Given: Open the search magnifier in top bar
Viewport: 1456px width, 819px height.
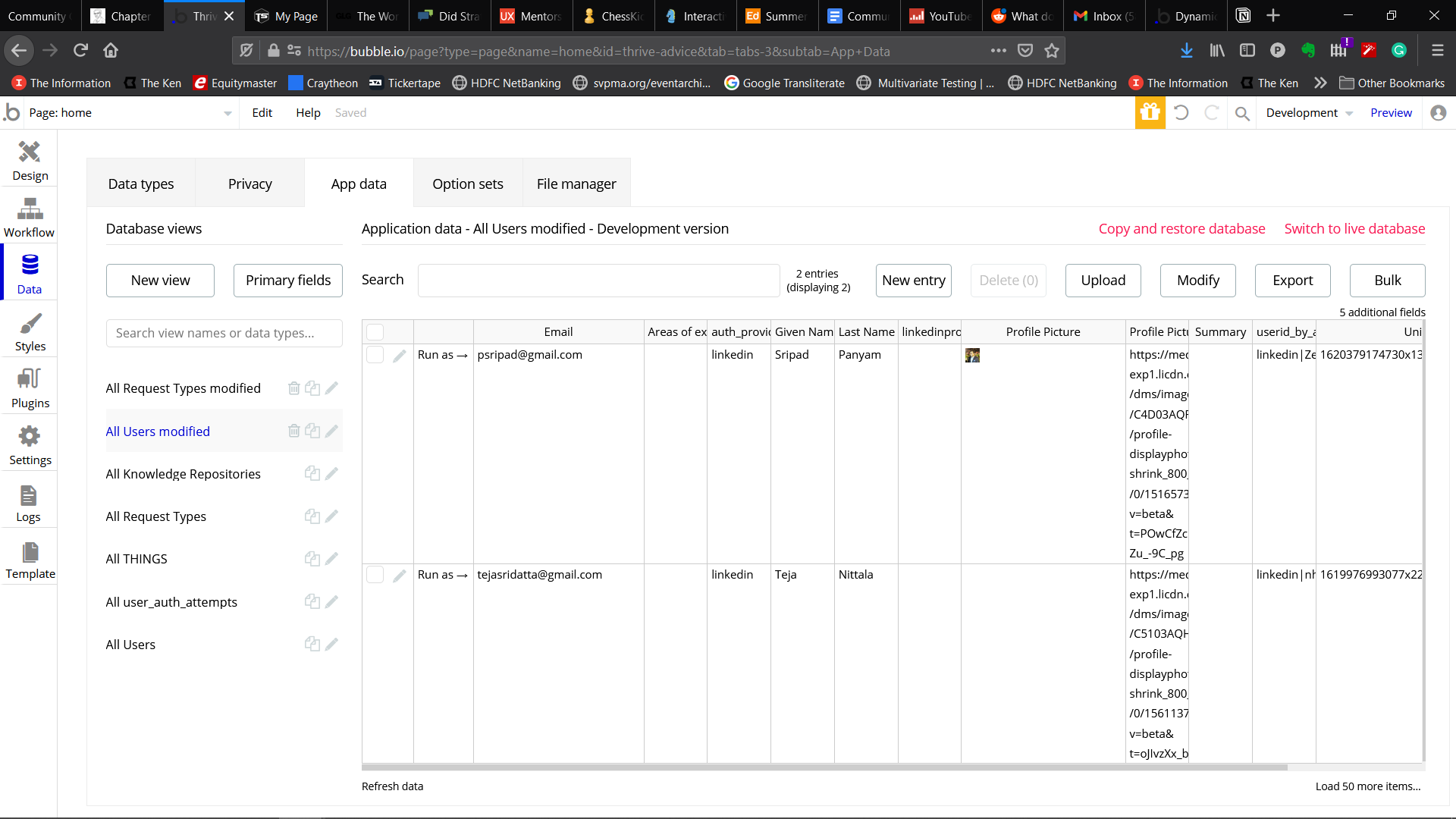Looking at the screenshot, I should (x=1241, y=114).
